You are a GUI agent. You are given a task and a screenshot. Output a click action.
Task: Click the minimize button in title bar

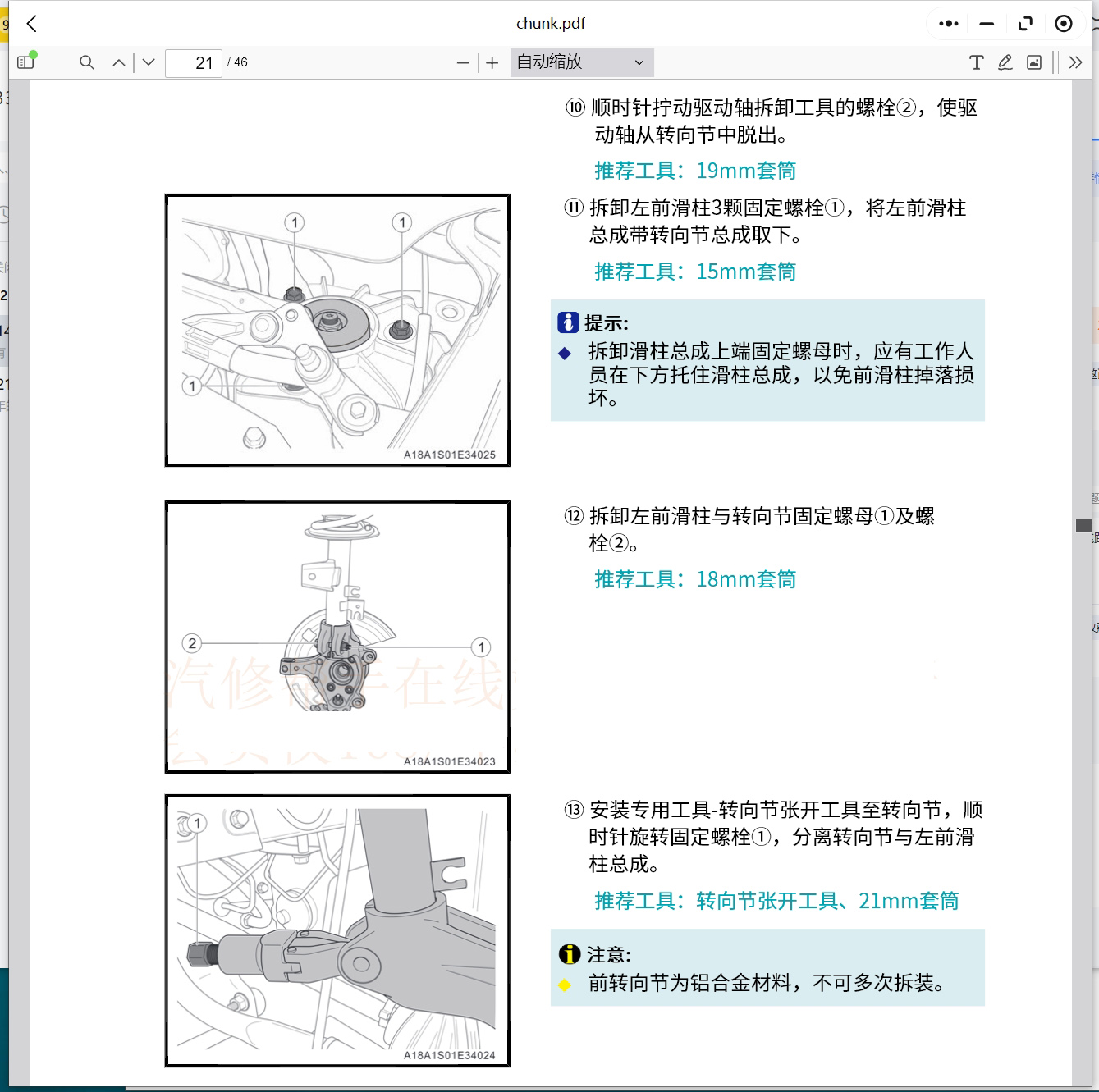pyautogui.click(x=986, y=23)
